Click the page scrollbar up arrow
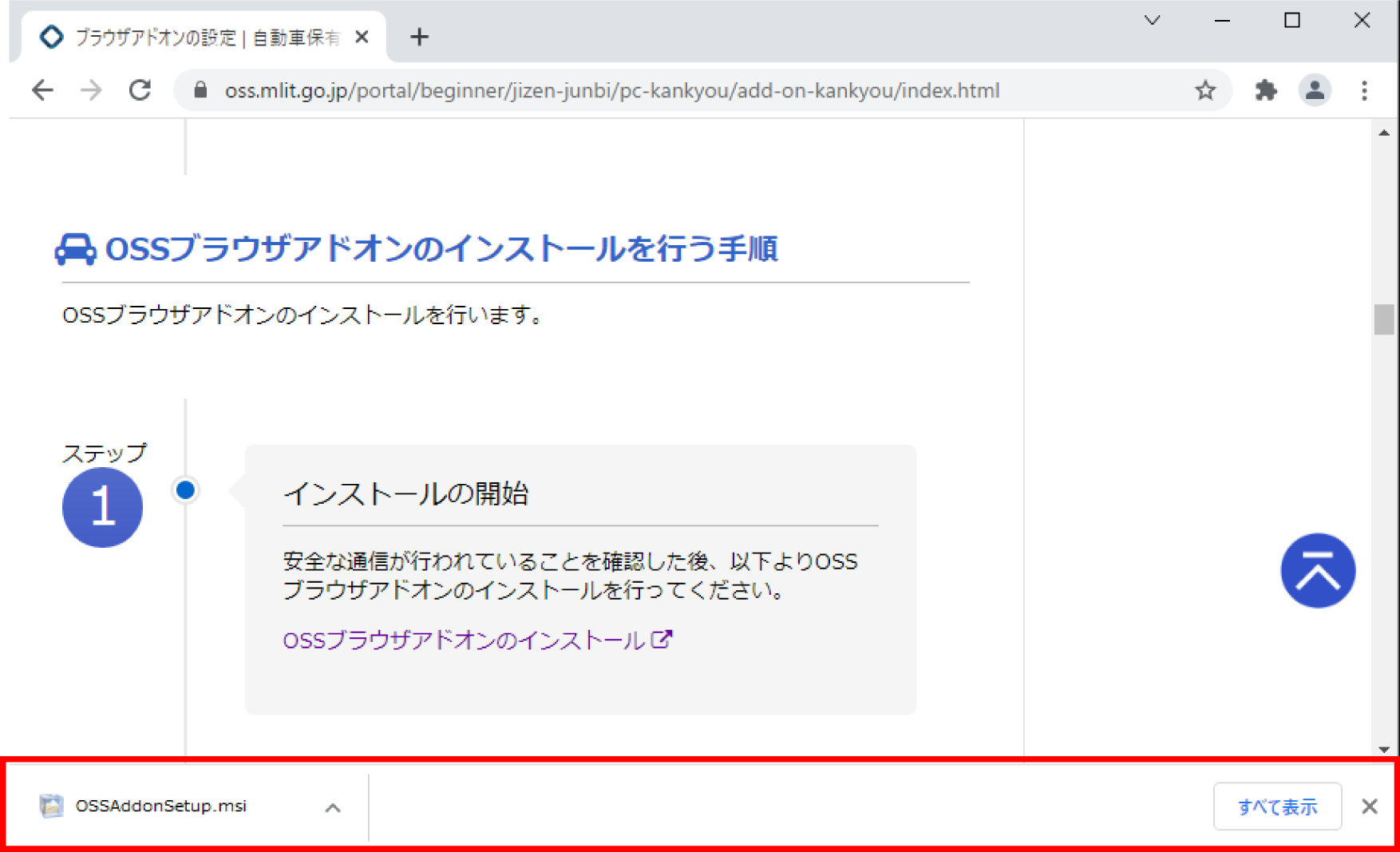Screen dimensions: 1400x852 1384,132
